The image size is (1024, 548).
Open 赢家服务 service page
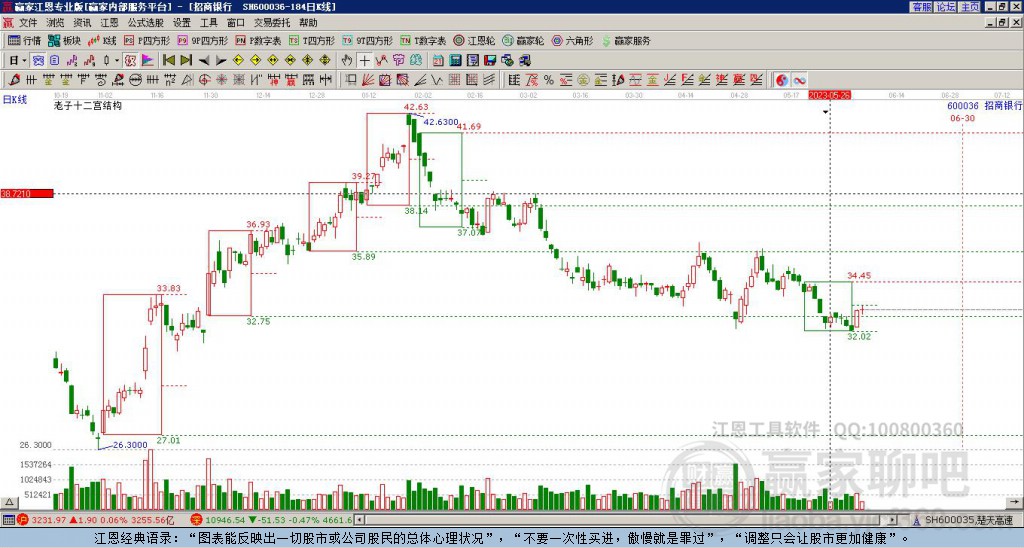pos(626,40)
